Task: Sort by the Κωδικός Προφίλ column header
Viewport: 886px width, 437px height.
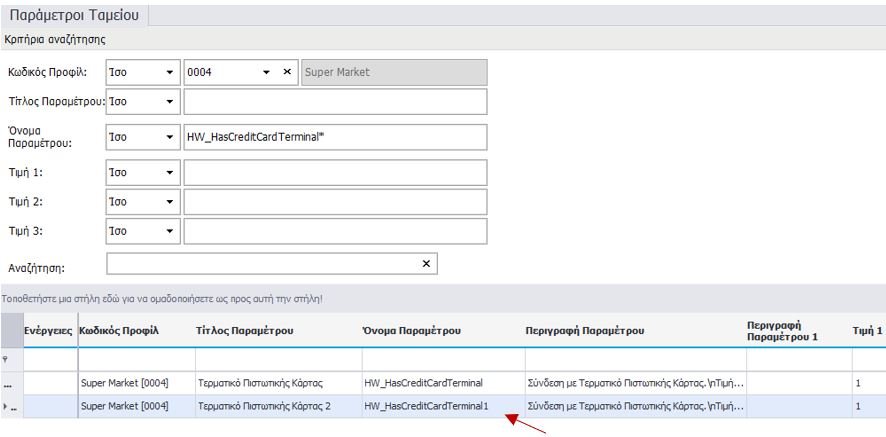Action: (x=118, y=330)
